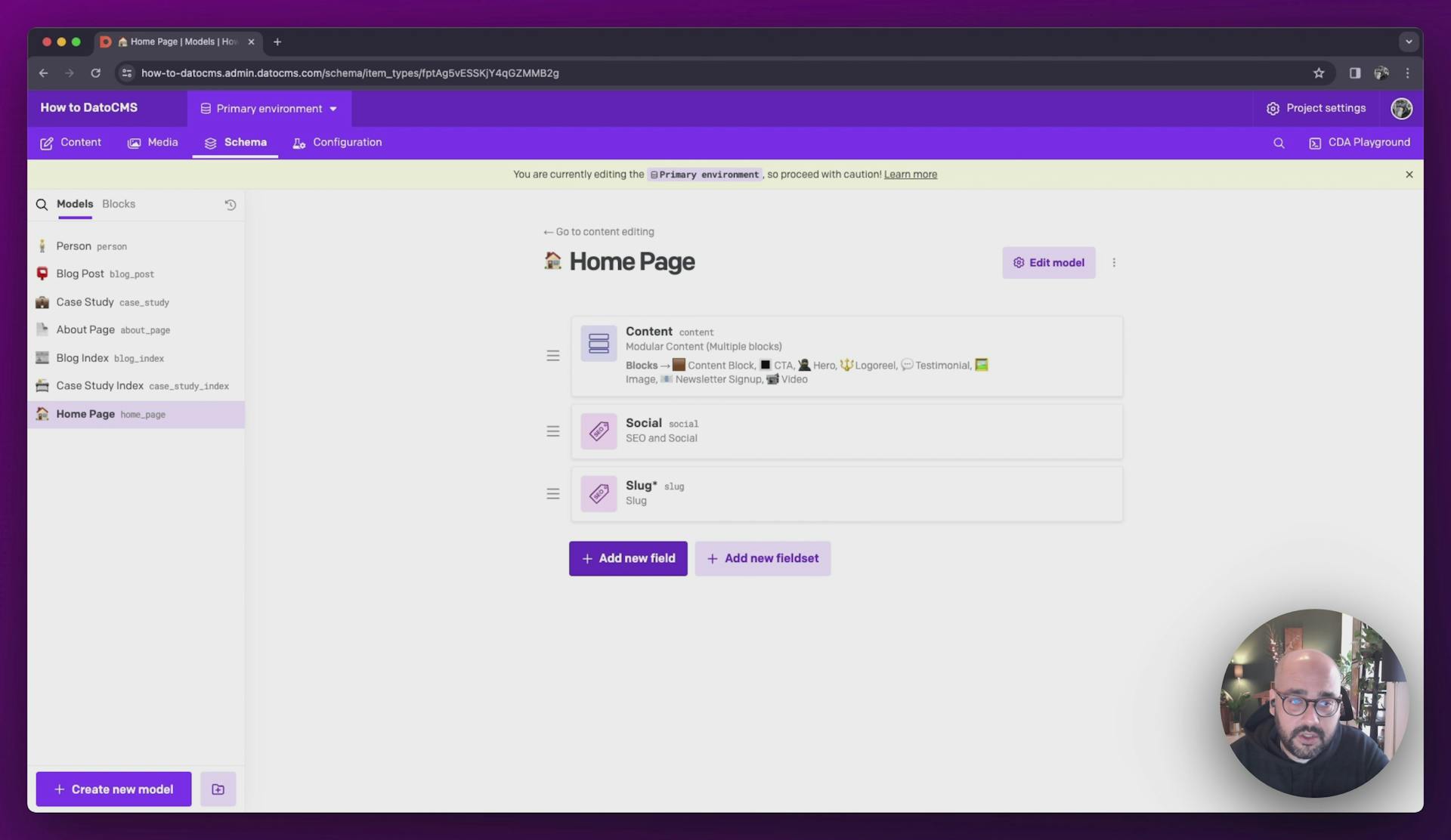Follow the Learn more link in banner
Image resolution: width=1451 pixels, height=840 pixels.
pos(911,174)
